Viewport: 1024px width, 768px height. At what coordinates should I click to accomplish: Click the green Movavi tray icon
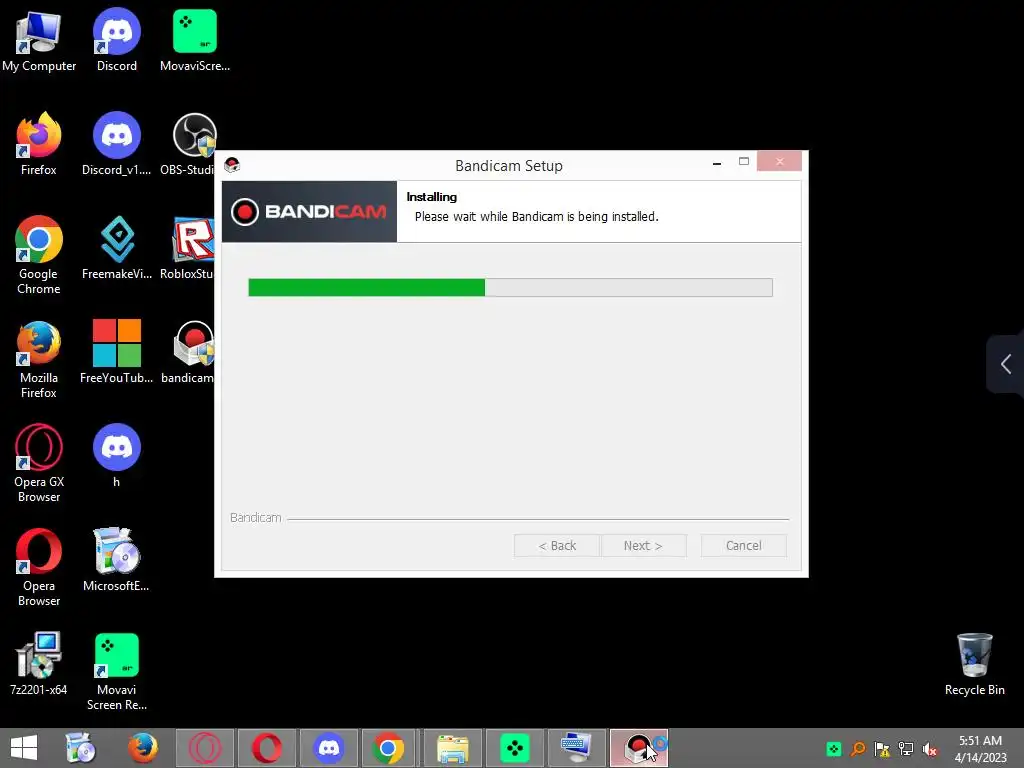[834, 749]
